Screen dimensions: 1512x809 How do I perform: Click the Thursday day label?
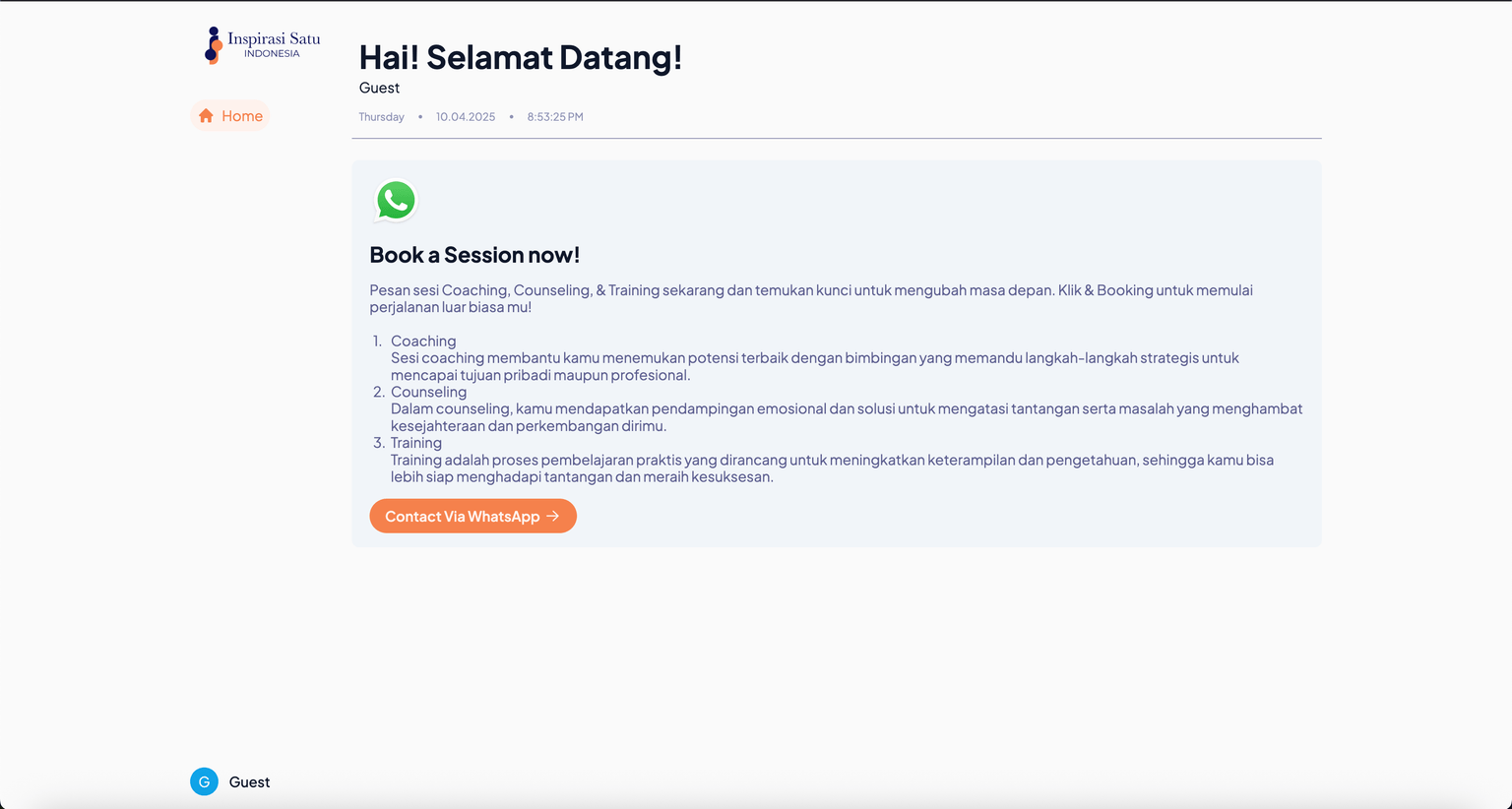click(381, 117)
